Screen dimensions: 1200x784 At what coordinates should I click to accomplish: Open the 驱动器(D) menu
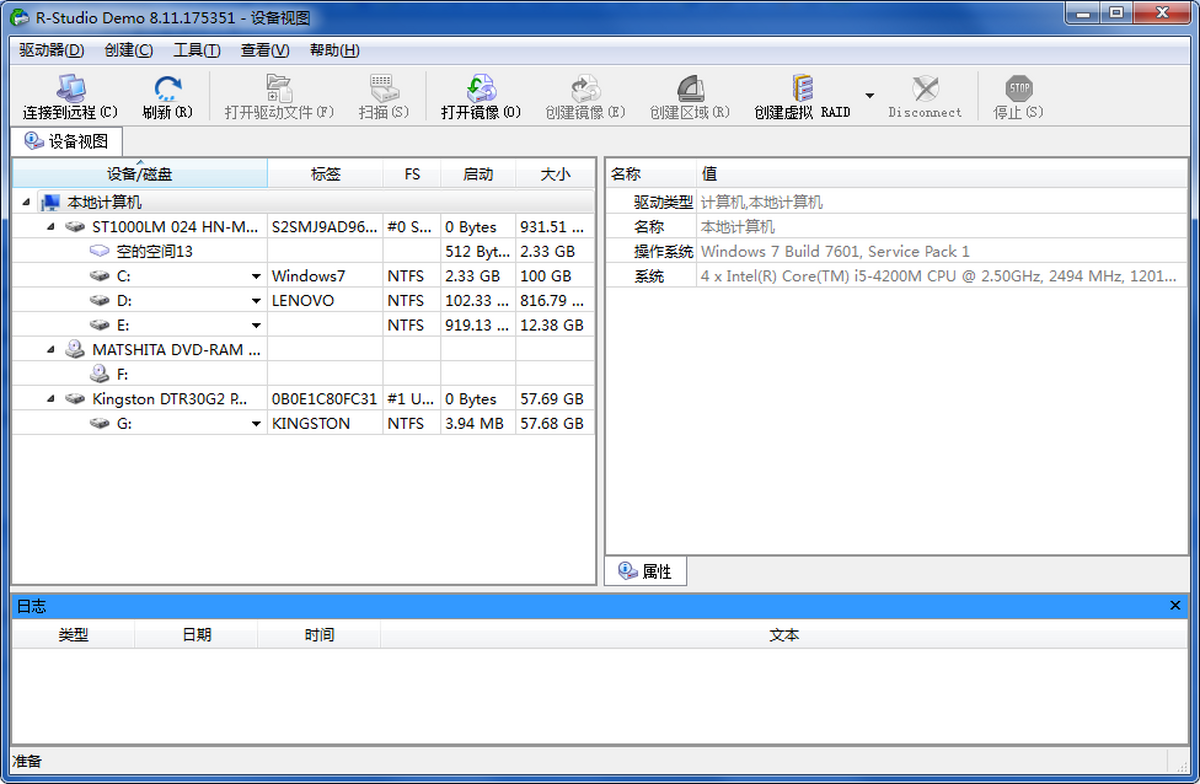[51, 50]
